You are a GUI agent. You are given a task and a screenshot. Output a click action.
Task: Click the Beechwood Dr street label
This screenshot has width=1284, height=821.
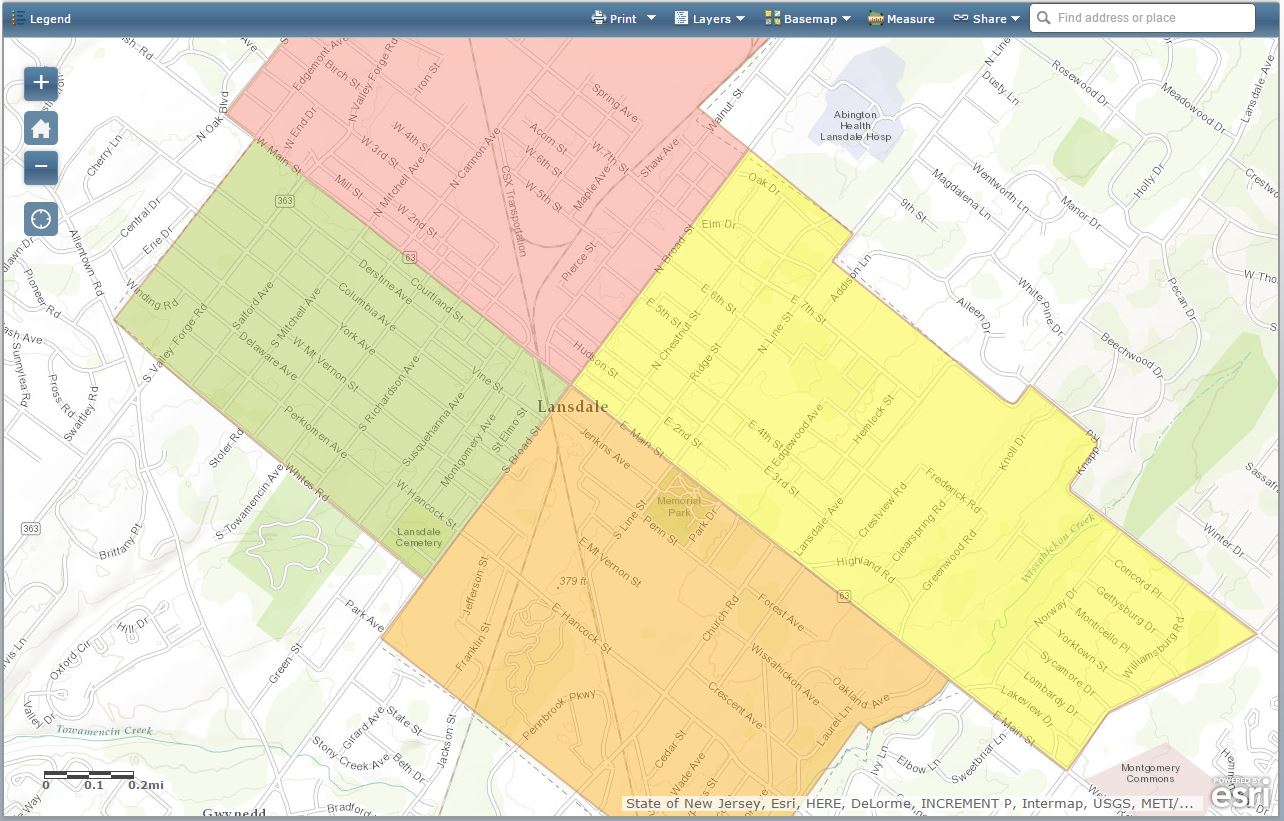1132,356
